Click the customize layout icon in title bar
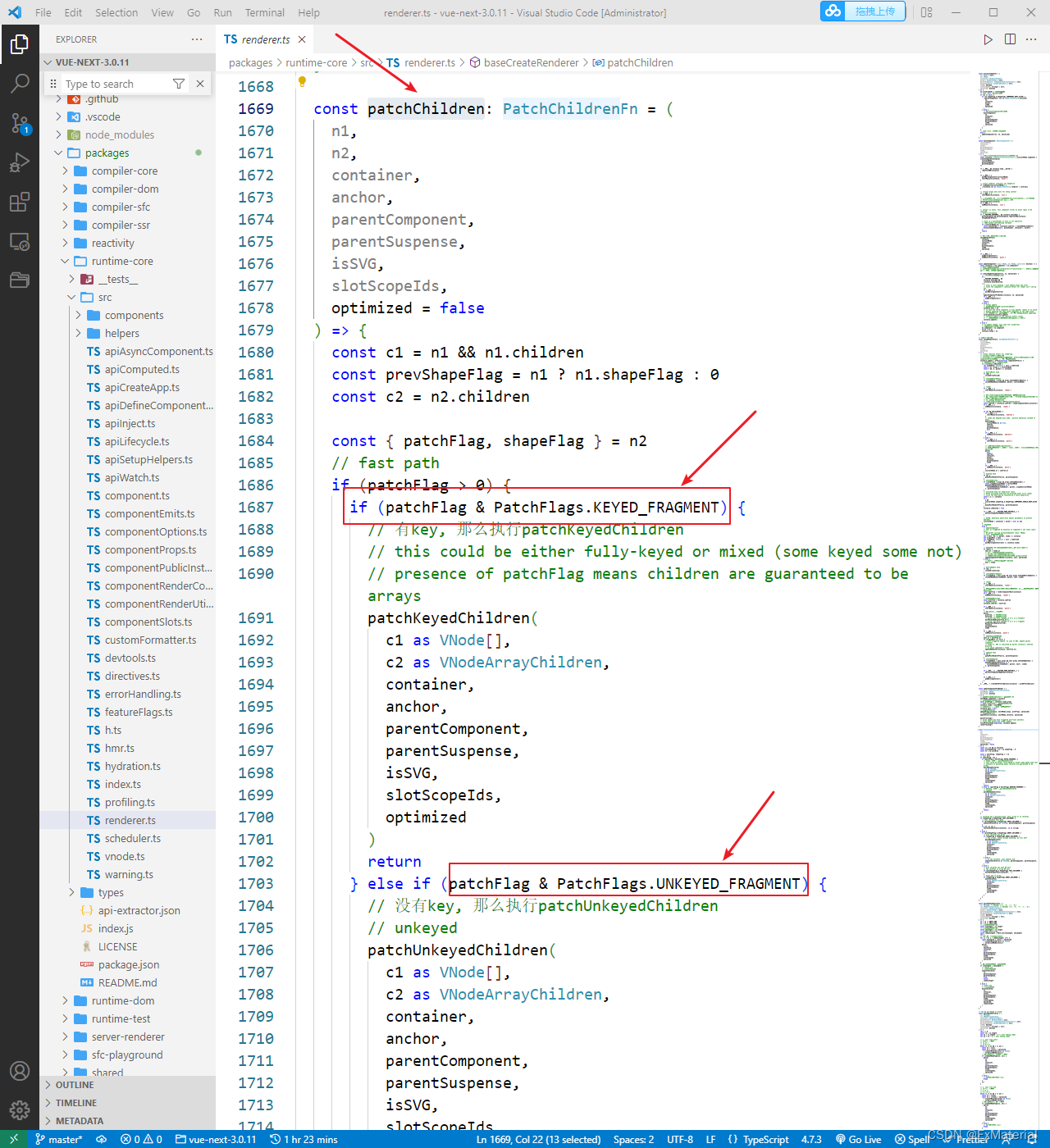The image size is (1050, 1148). click(x=927, y=12)
